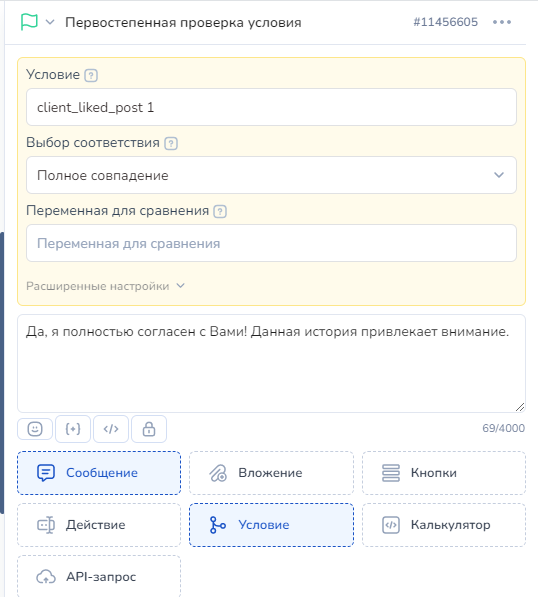Click the lock icon below the message
Screen dimensions: 538x597
tap(149, 429)
